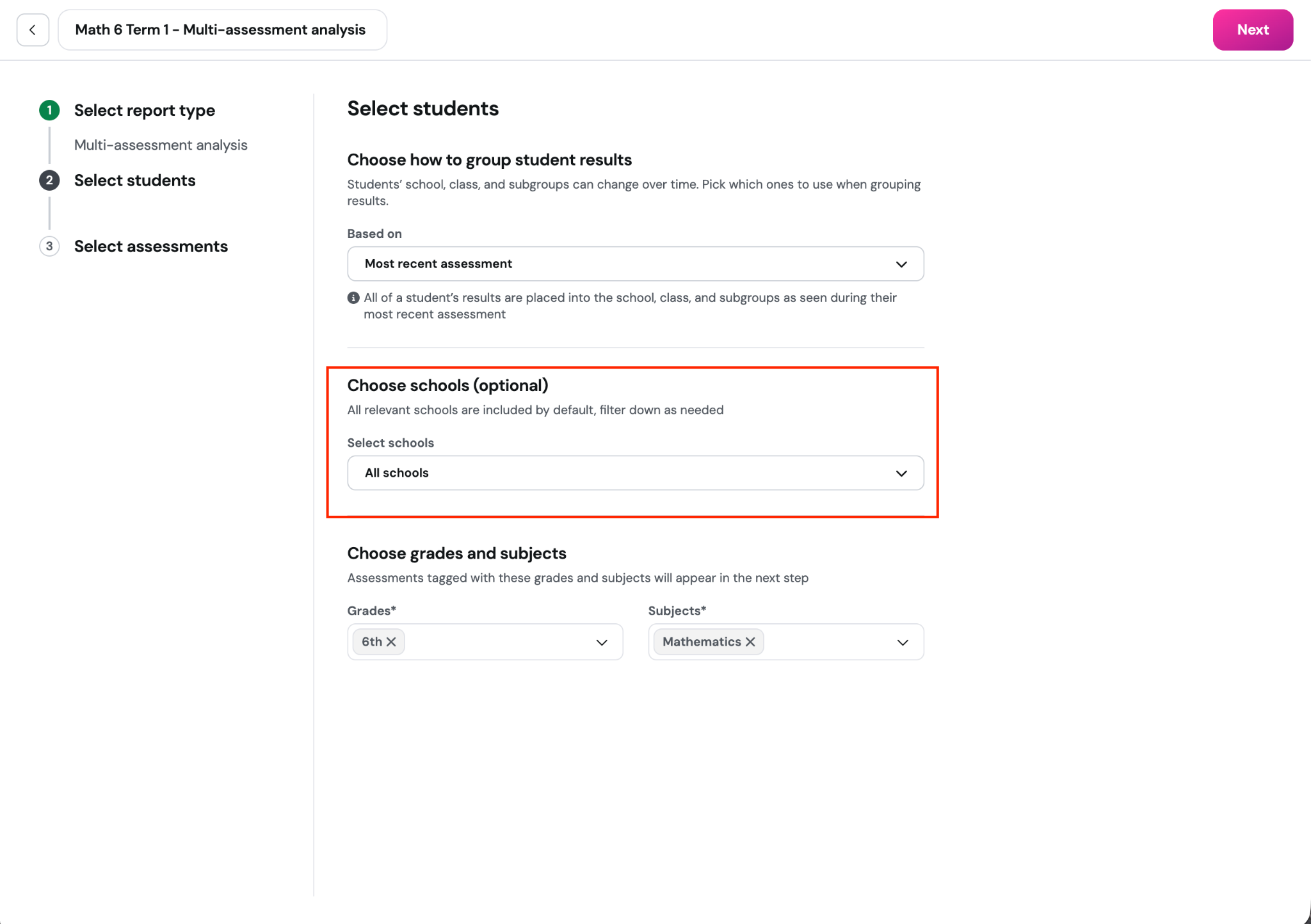Expand the Most recent assessment dropdown arrow
The width and height of the screenshot is (1311, 924).
click(x=901, y=264)
